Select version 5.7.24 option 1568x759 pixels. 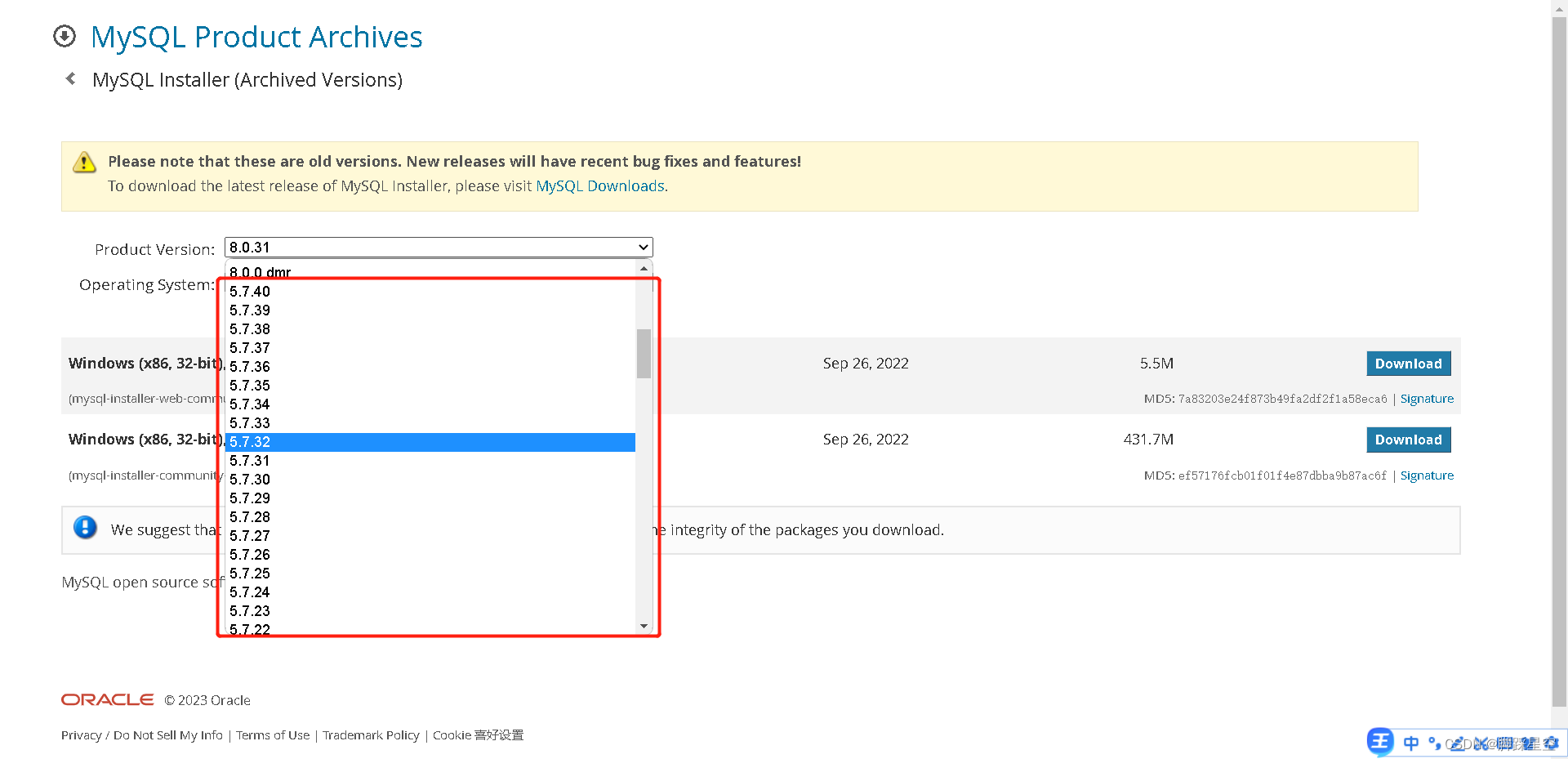[430, 592]
